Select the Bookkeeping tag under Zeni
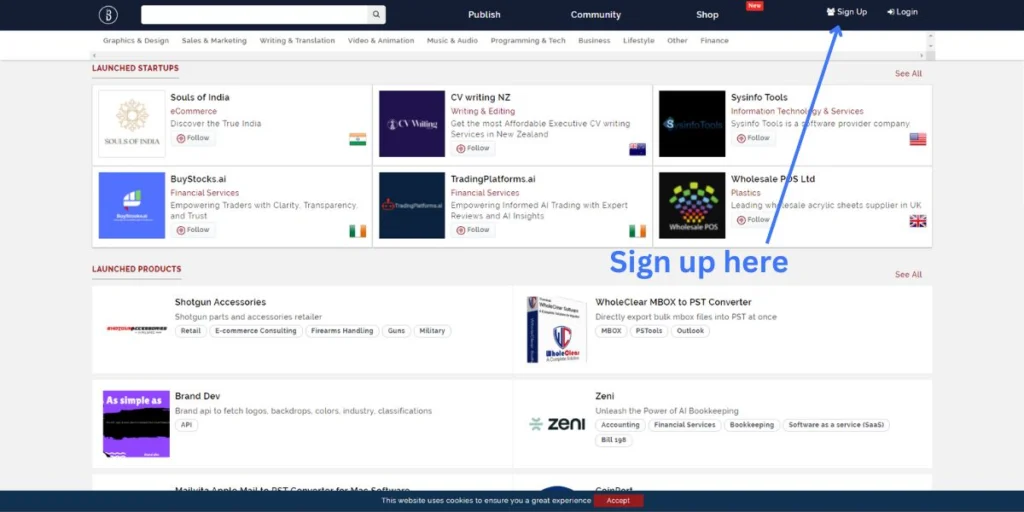1024x512 pixels. (x=752, y=425)
